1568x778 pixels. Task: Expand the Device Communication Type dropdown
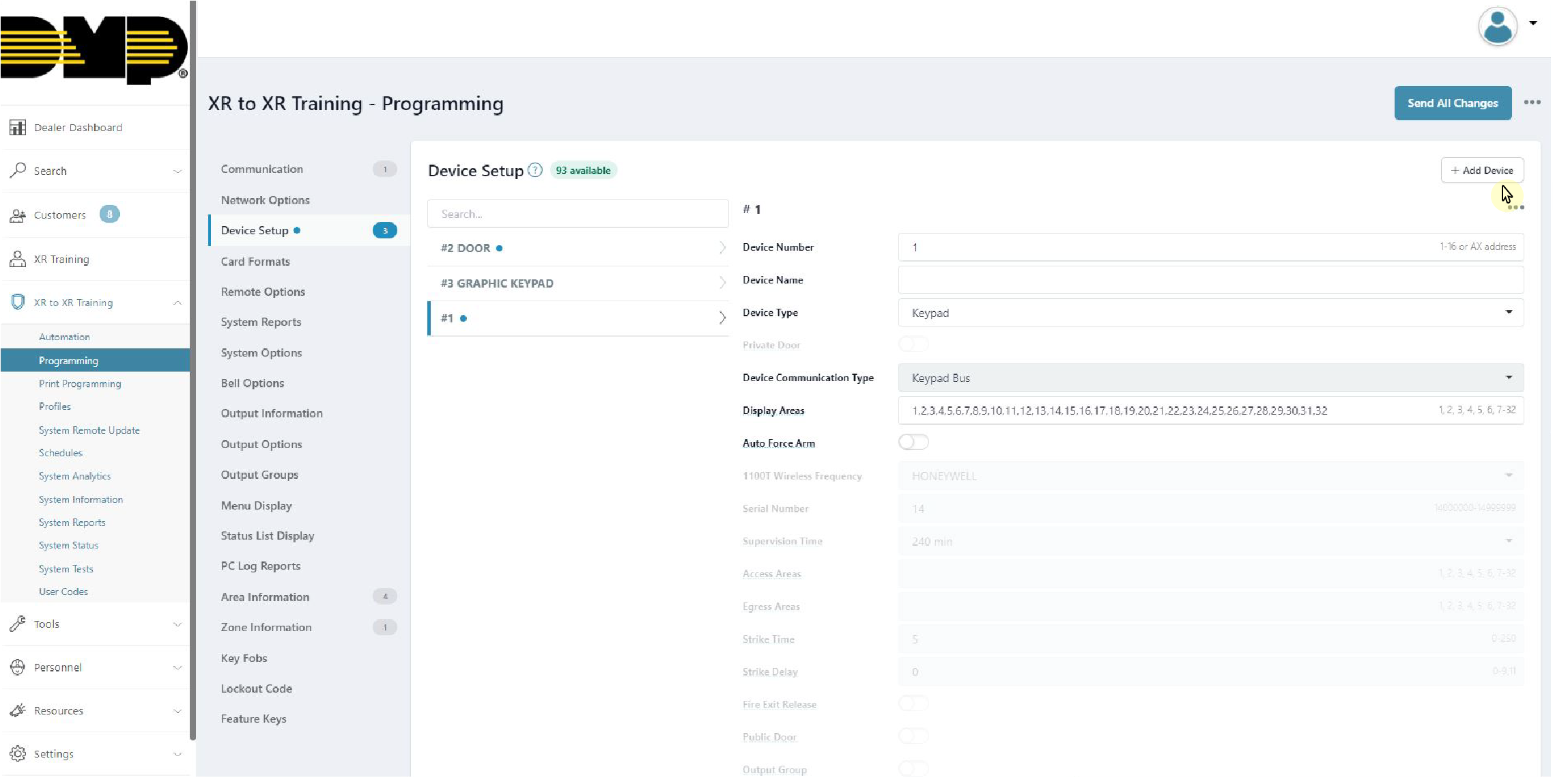[x=1509, y=378]
